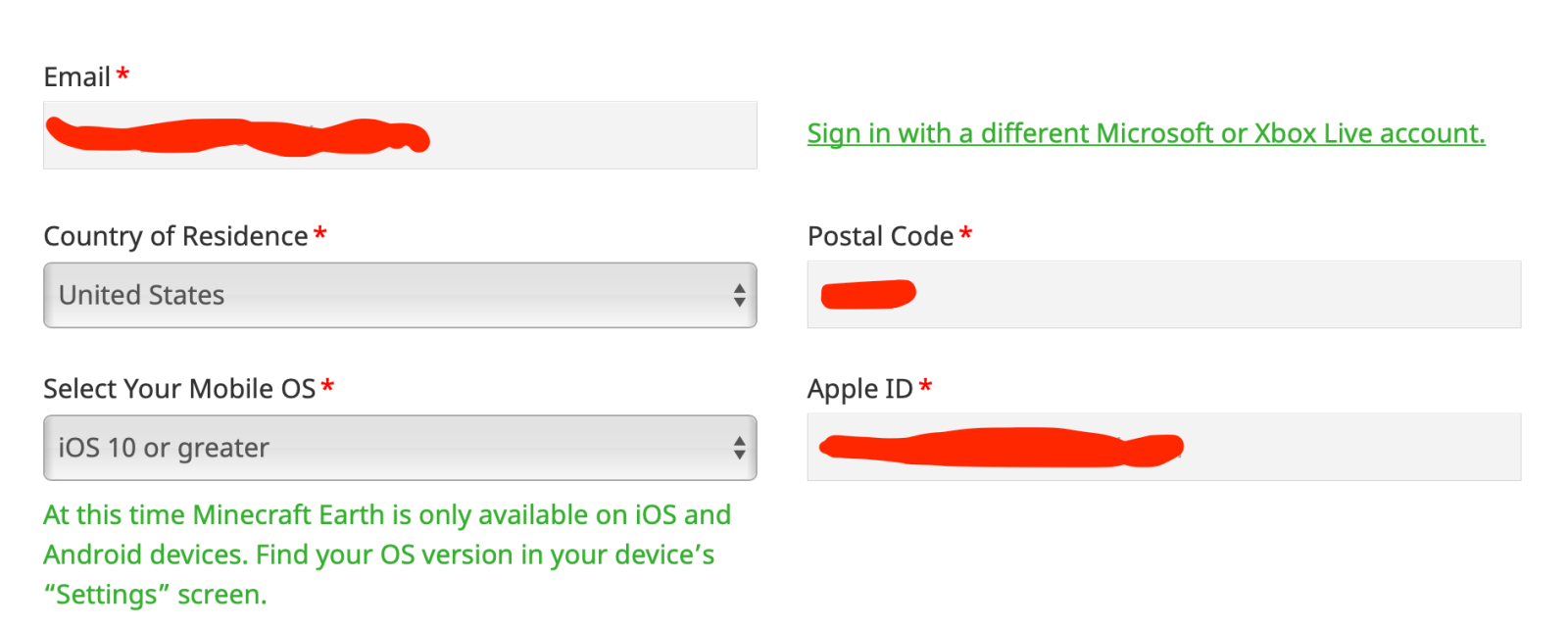Click the Select Your Mobile OS label
Image resolution: width=1568 pixels, height=627 pixels.
coord(179,389)
